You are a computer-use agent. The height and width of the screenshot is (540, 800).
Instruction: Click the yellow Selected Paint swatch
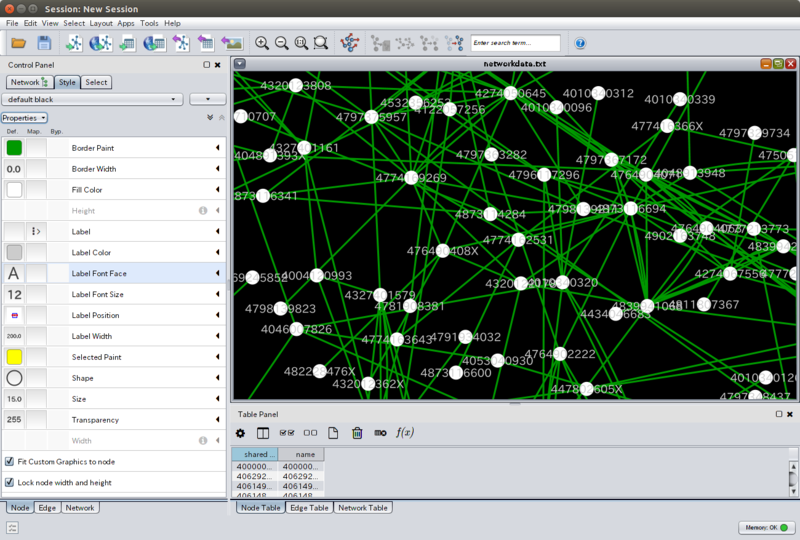(x=14, y=357)
